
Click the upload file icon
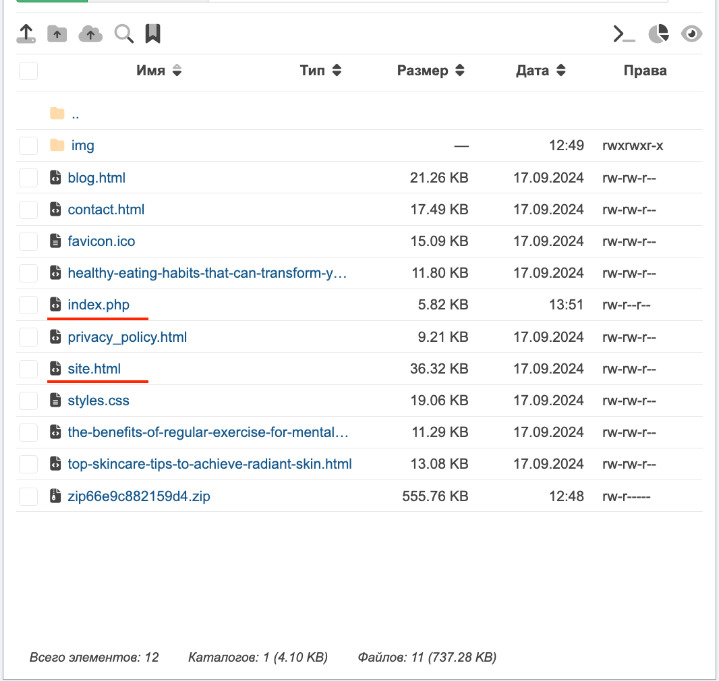[27, 34]
